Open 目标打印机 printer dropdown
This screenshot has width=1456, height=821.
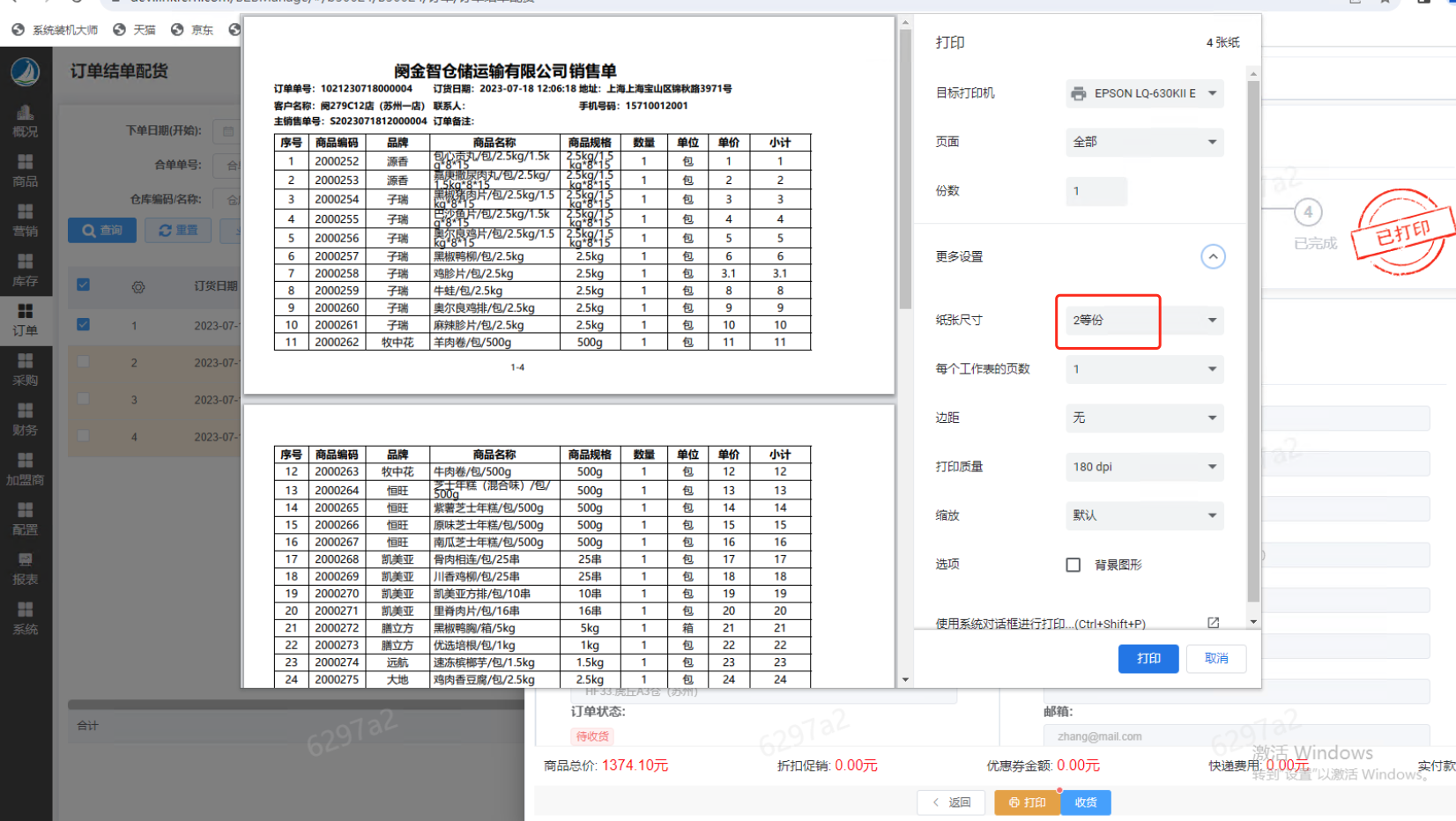coord(1144,93)
